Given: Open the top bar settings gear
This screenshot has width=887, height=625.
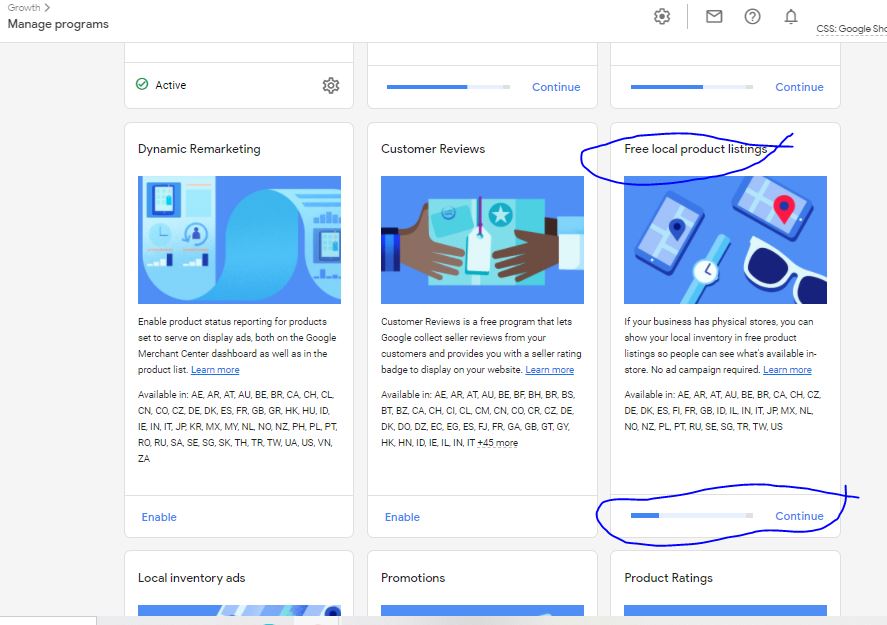Looking at the screenshot, I should [661, 16].
